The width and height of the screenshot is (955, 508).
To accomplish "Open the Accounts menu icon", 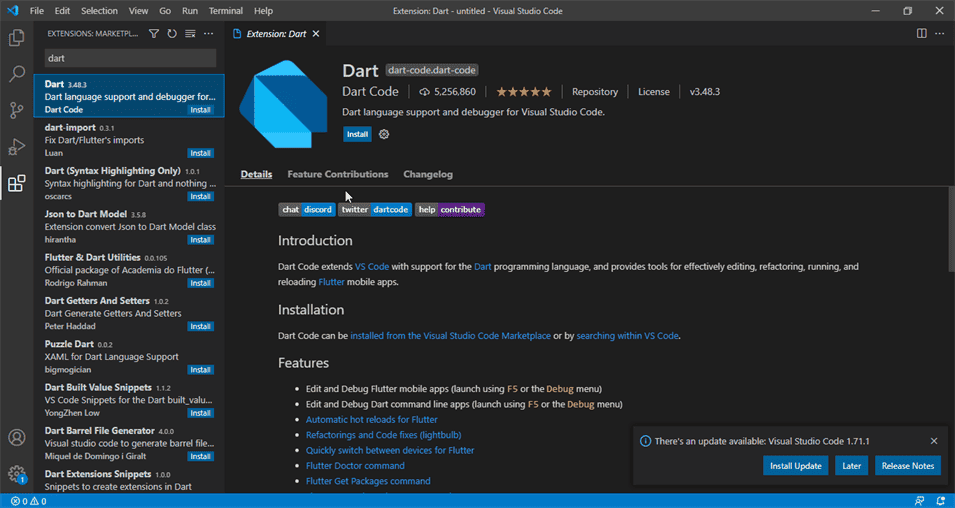I will [x=16, y=437].
